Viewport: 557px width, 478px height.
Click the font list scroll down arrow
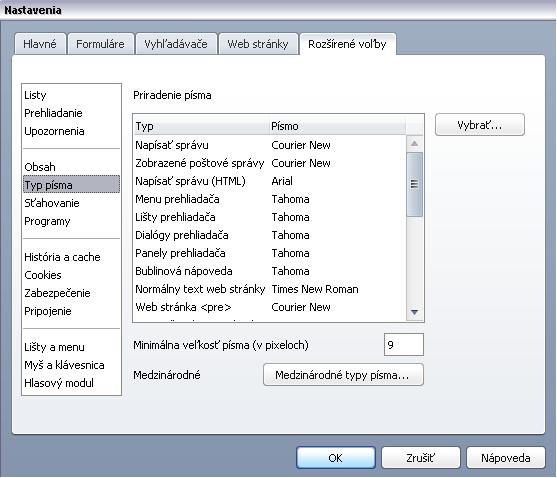pos(414,313)
